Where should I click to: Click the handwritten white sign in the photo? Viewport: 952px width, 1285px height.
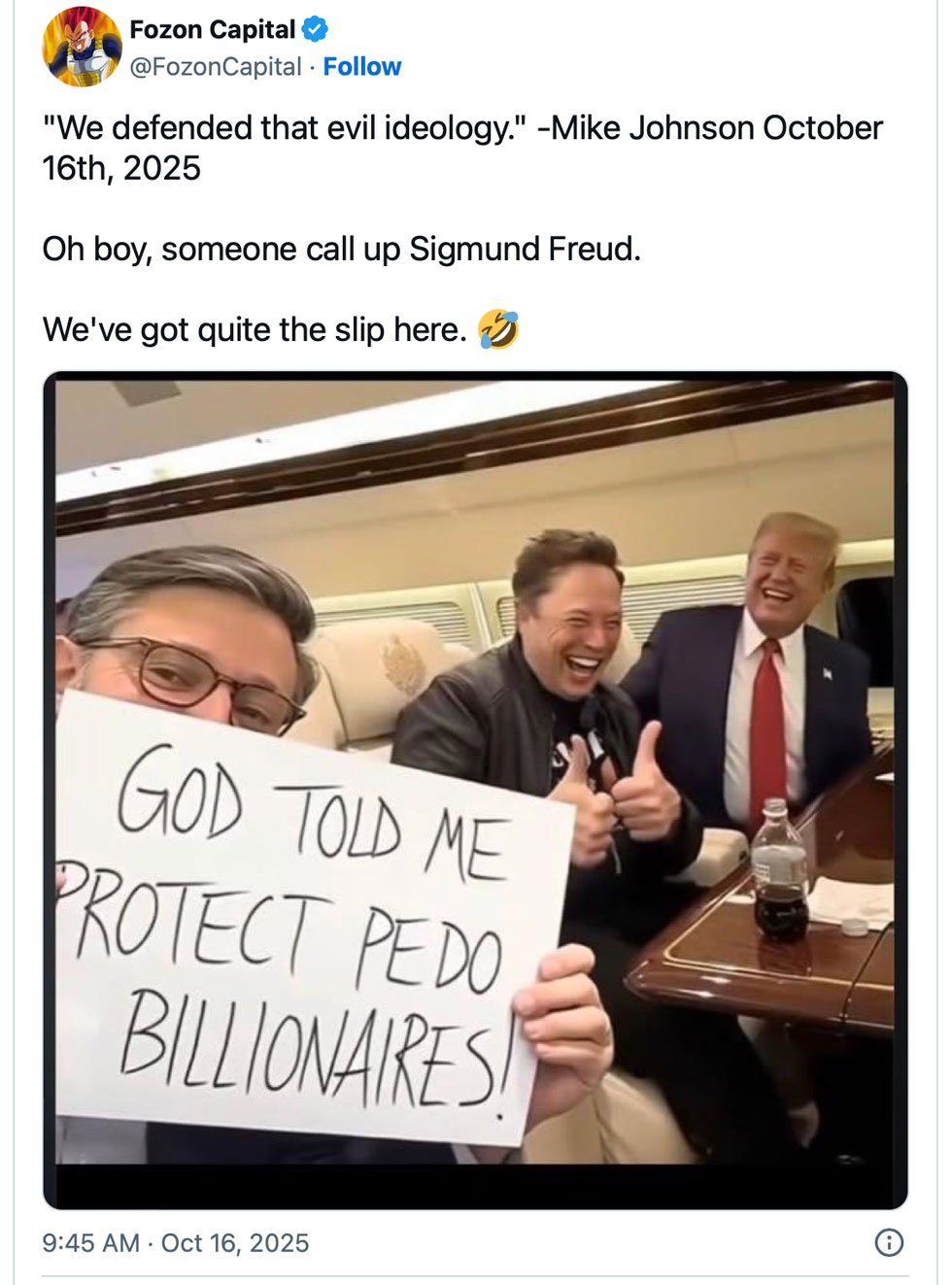[x=291, y=923]
